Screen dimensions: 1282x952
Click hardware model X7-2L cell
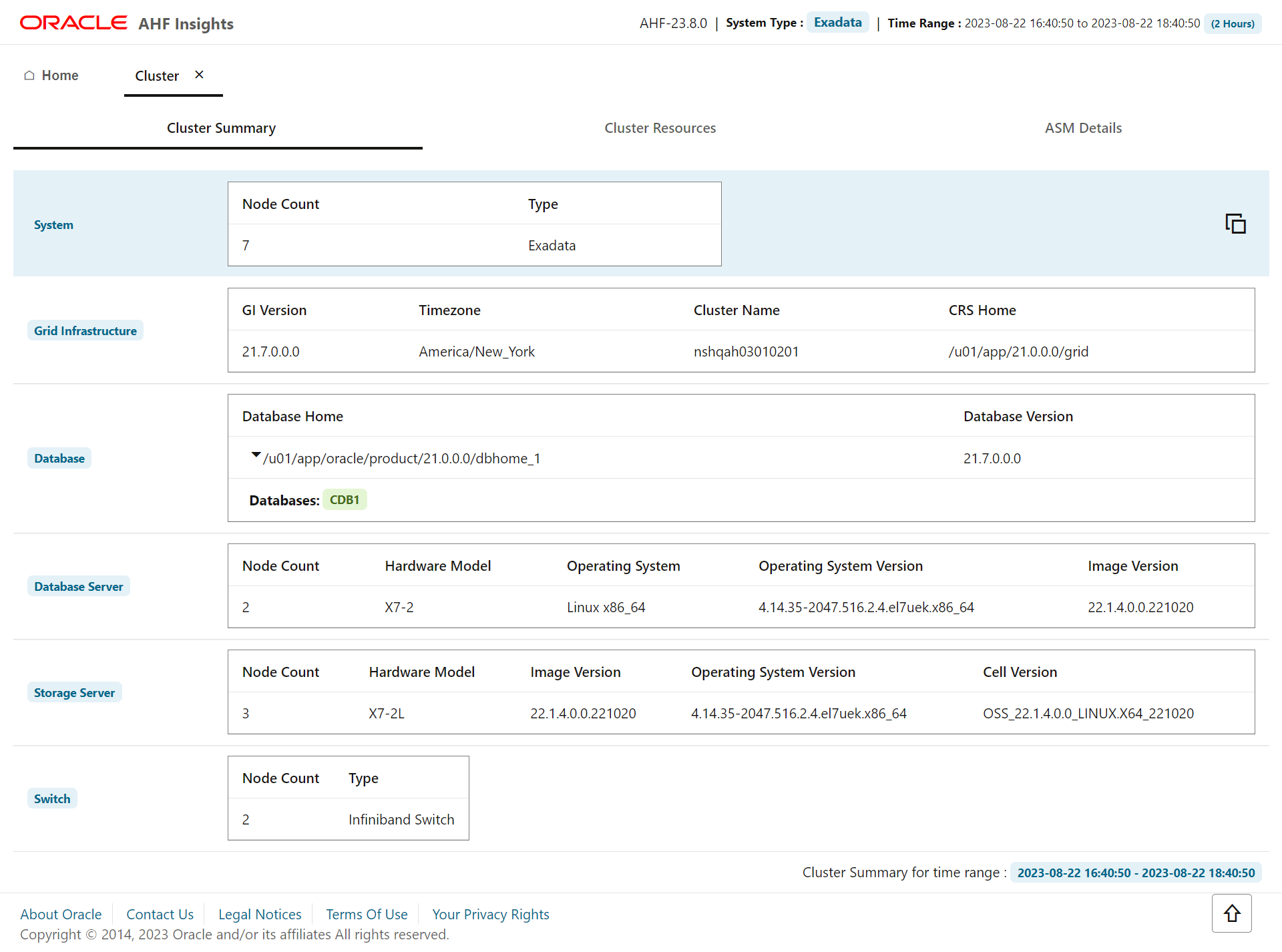tap(387, 714)
